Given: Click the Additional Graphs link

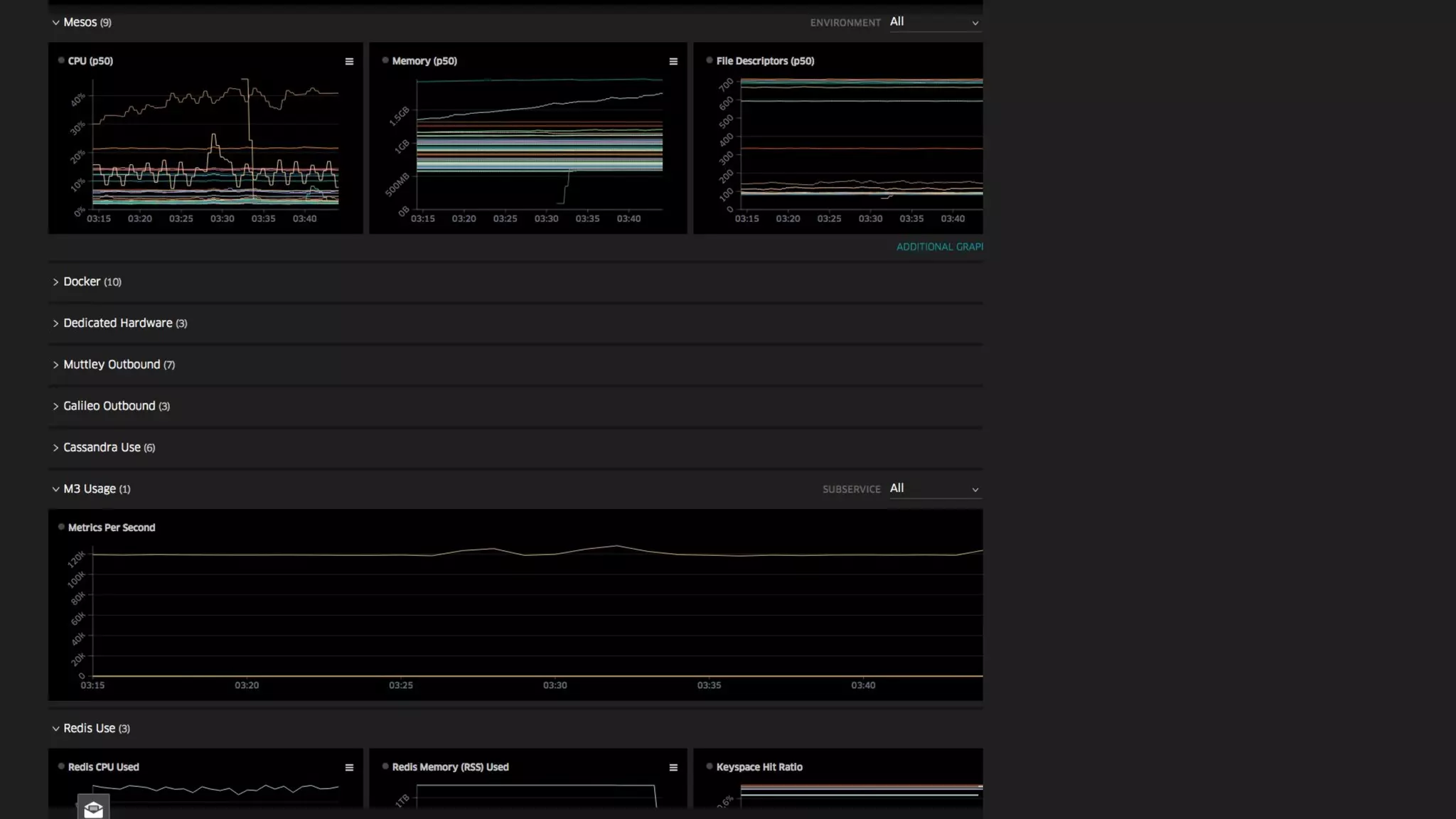Looking at the screenshot, I should pyautogui.click(x=939, y=247).
